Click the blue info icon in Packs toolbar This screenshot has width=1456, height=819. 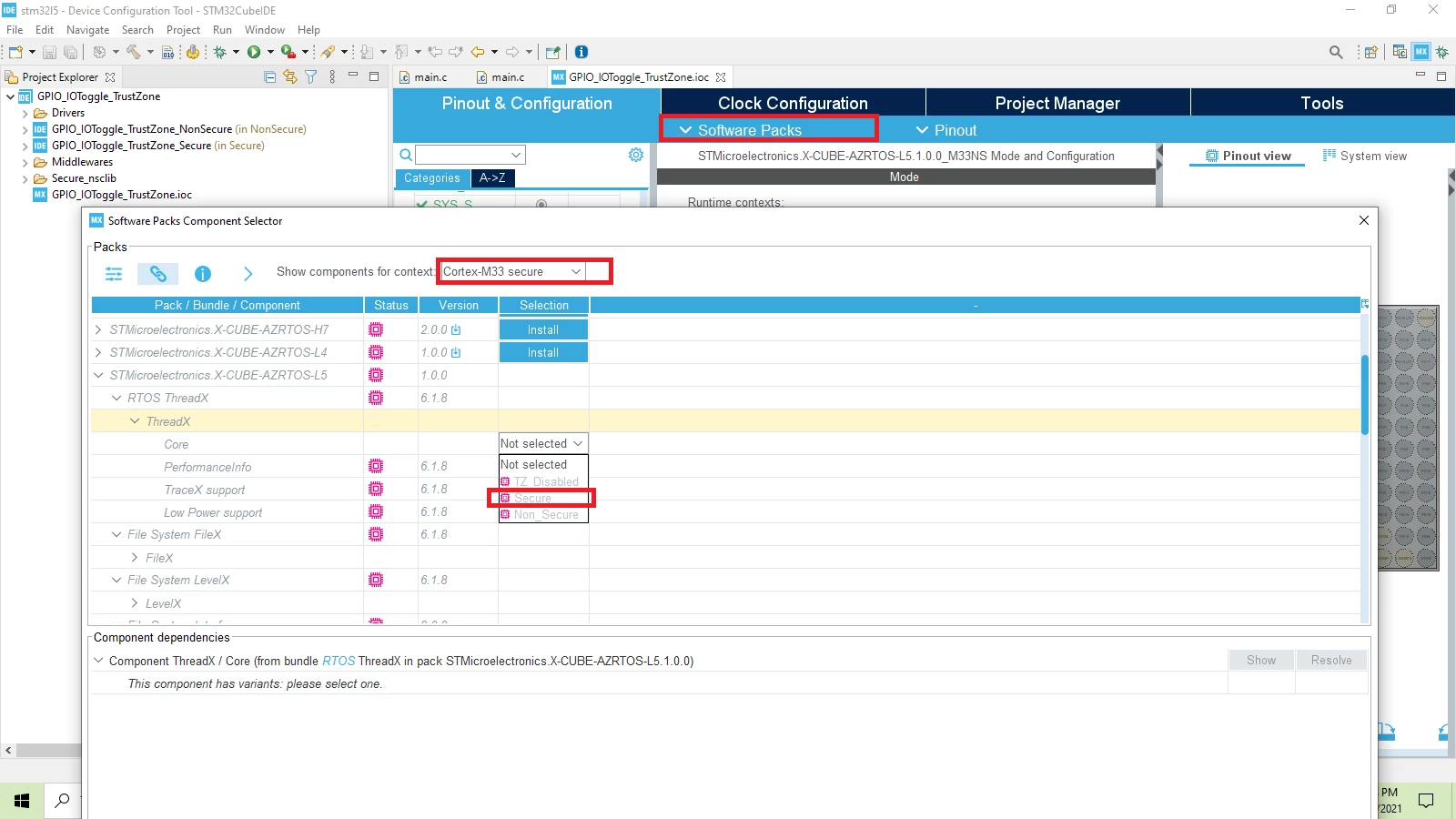click(x=203, y=273)
